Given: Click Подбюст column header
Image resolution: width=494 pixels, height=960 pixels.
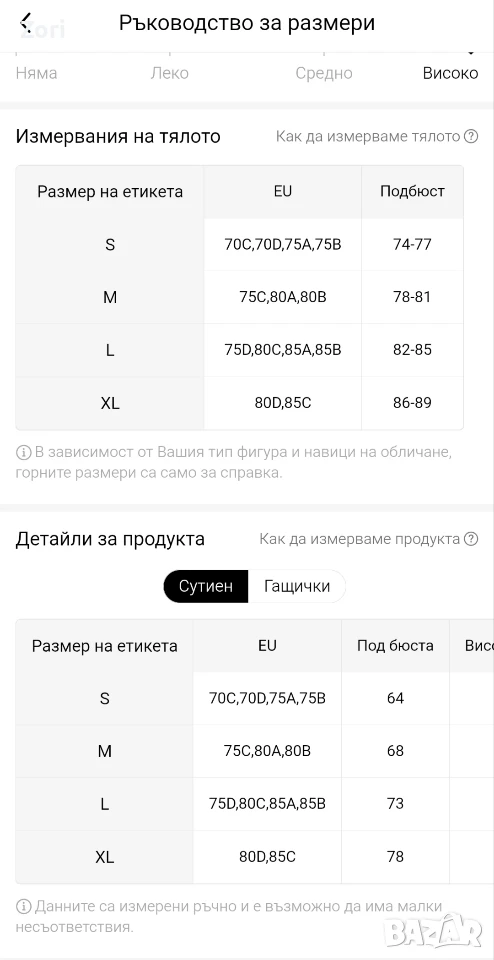Looking at the screenshot, I should pos(413,192).
